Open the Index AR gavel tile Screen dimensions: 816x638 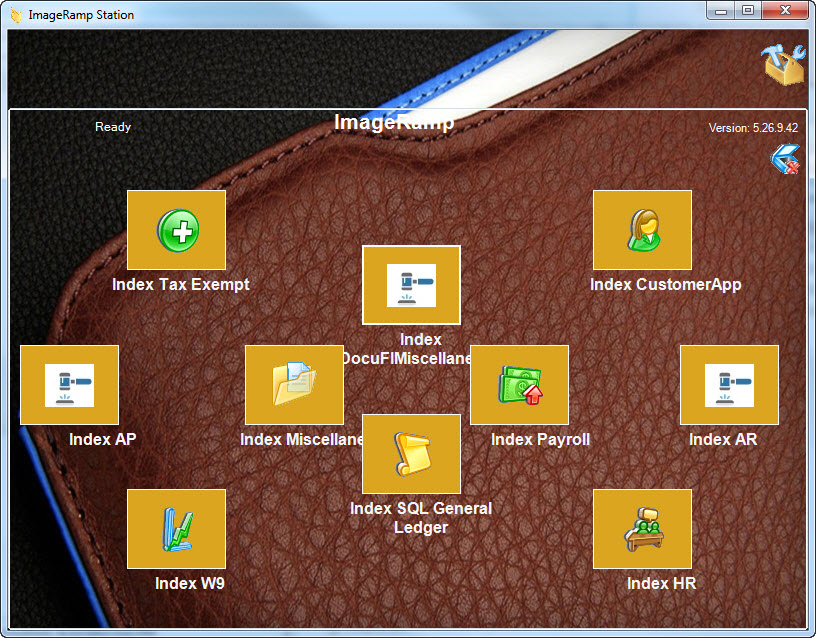tap(730, 385)
